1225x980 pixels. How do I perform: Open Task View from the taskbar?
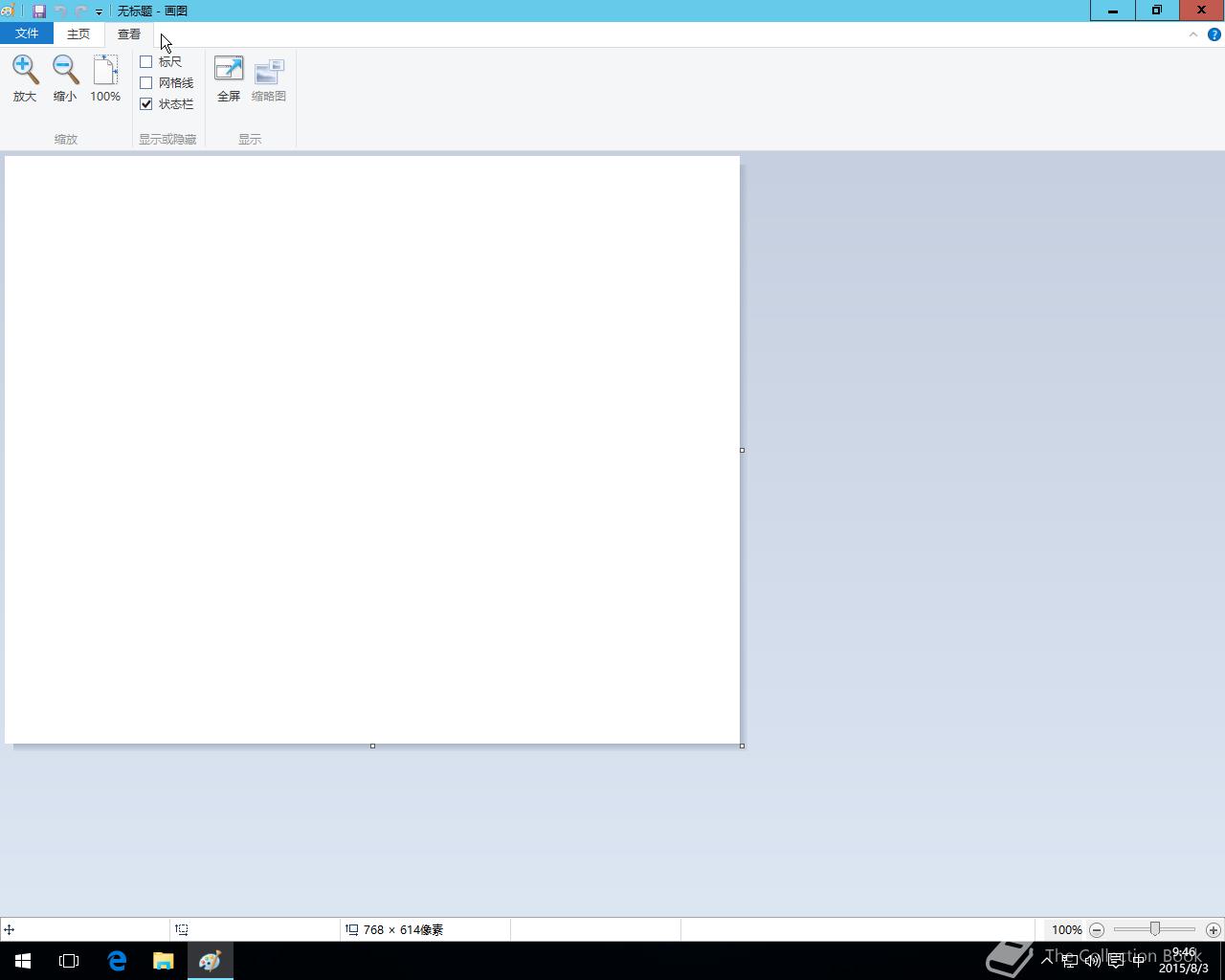[x=69, y=961]
